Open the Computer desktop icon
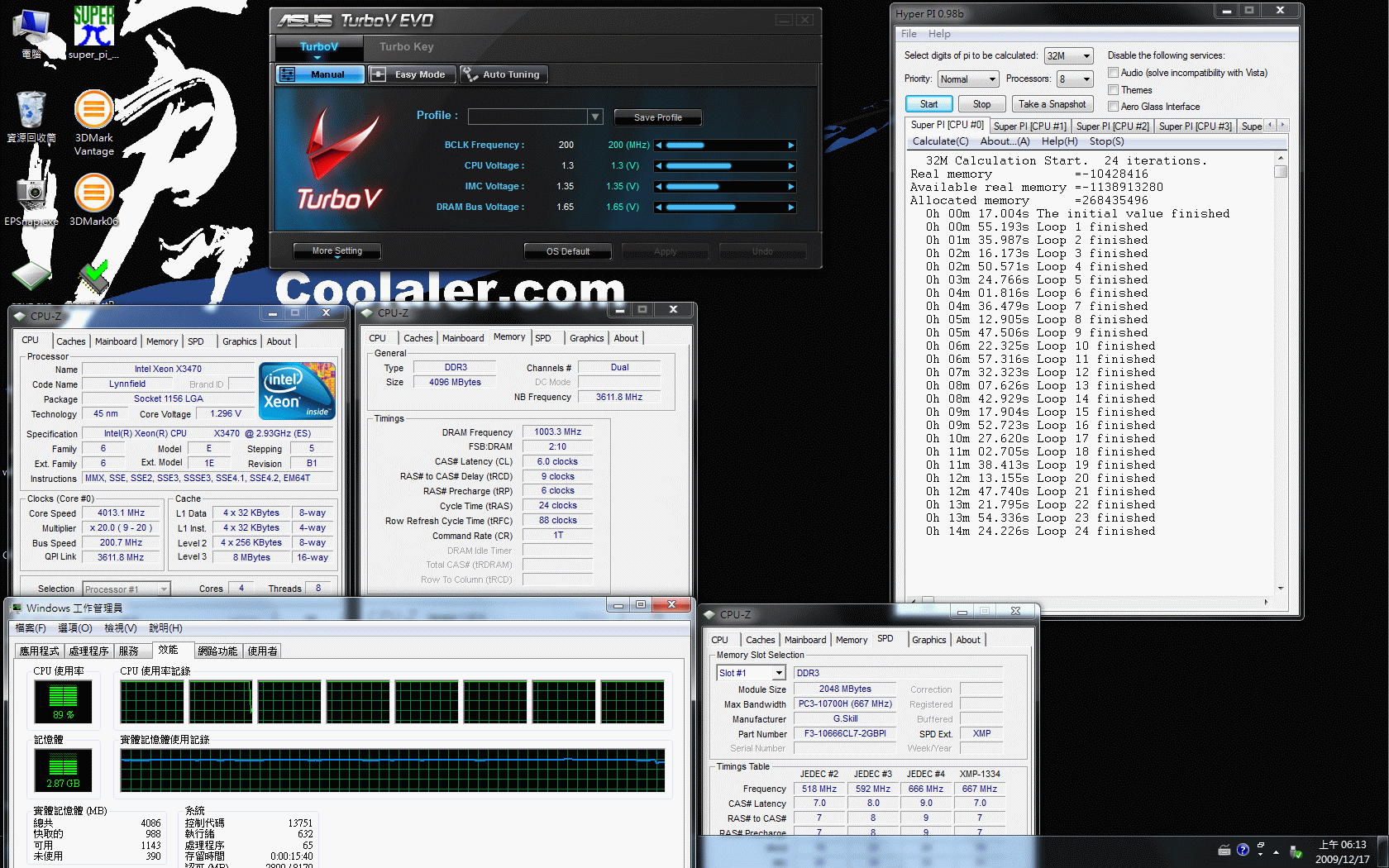This screenshot has width=1389, height=868. pos(31,31)
